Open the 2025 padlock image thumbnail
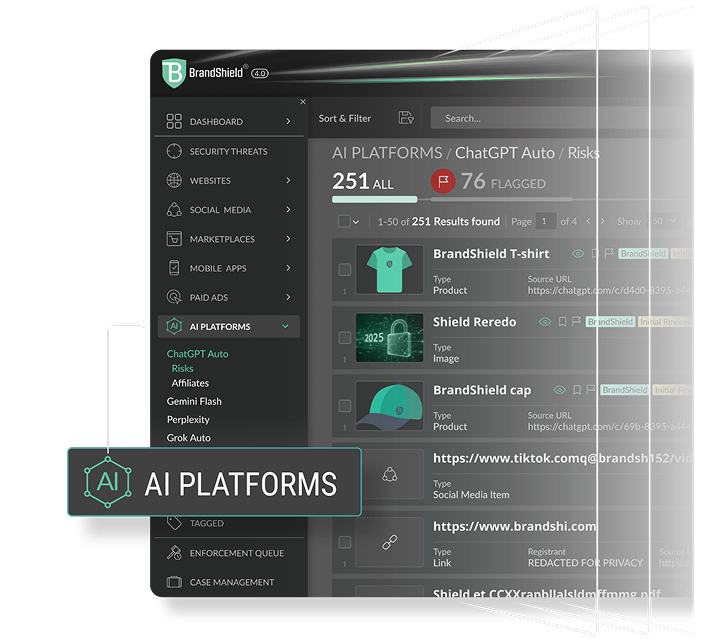The height and width of the screenshot is (642, 717). pyautogui.click(x=389, y=337)
